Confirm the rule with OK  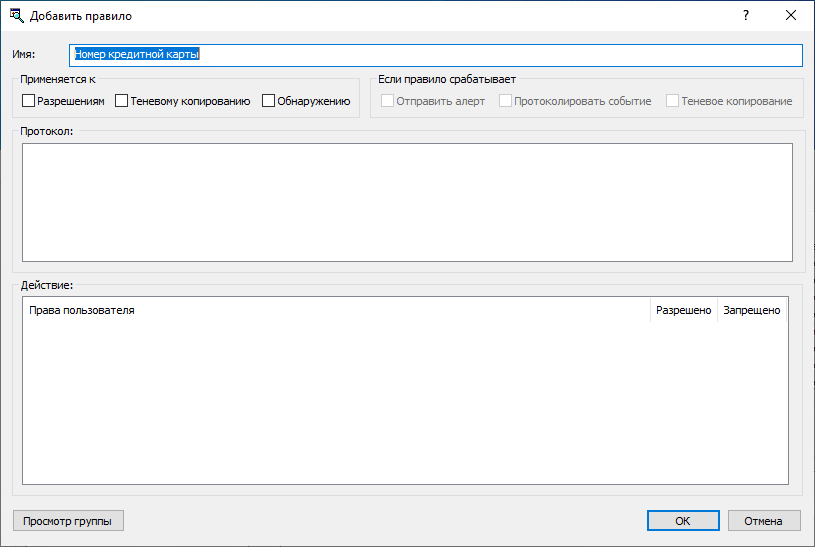tap(683, 521)
